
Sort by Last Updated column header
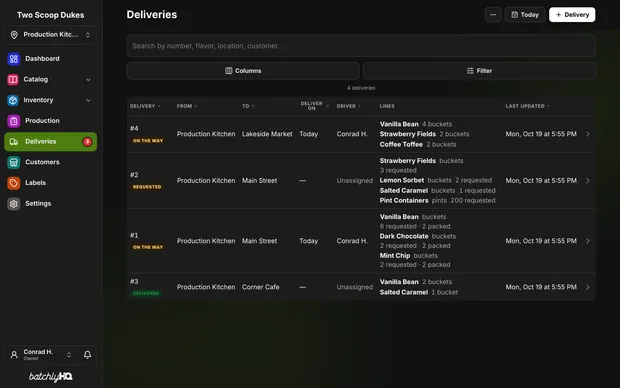tap(527, 106)
